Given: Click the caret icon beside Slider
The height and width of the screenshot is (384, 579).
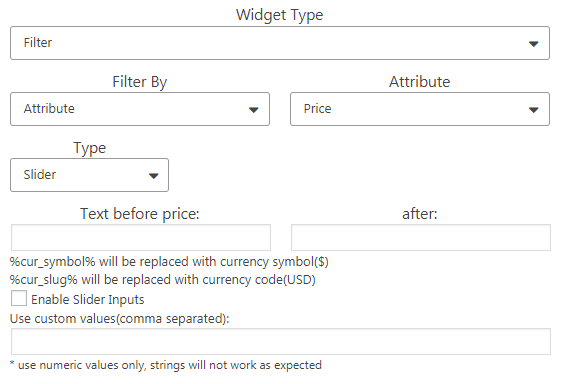Looking at the screenshot, I should pos(153,176).
